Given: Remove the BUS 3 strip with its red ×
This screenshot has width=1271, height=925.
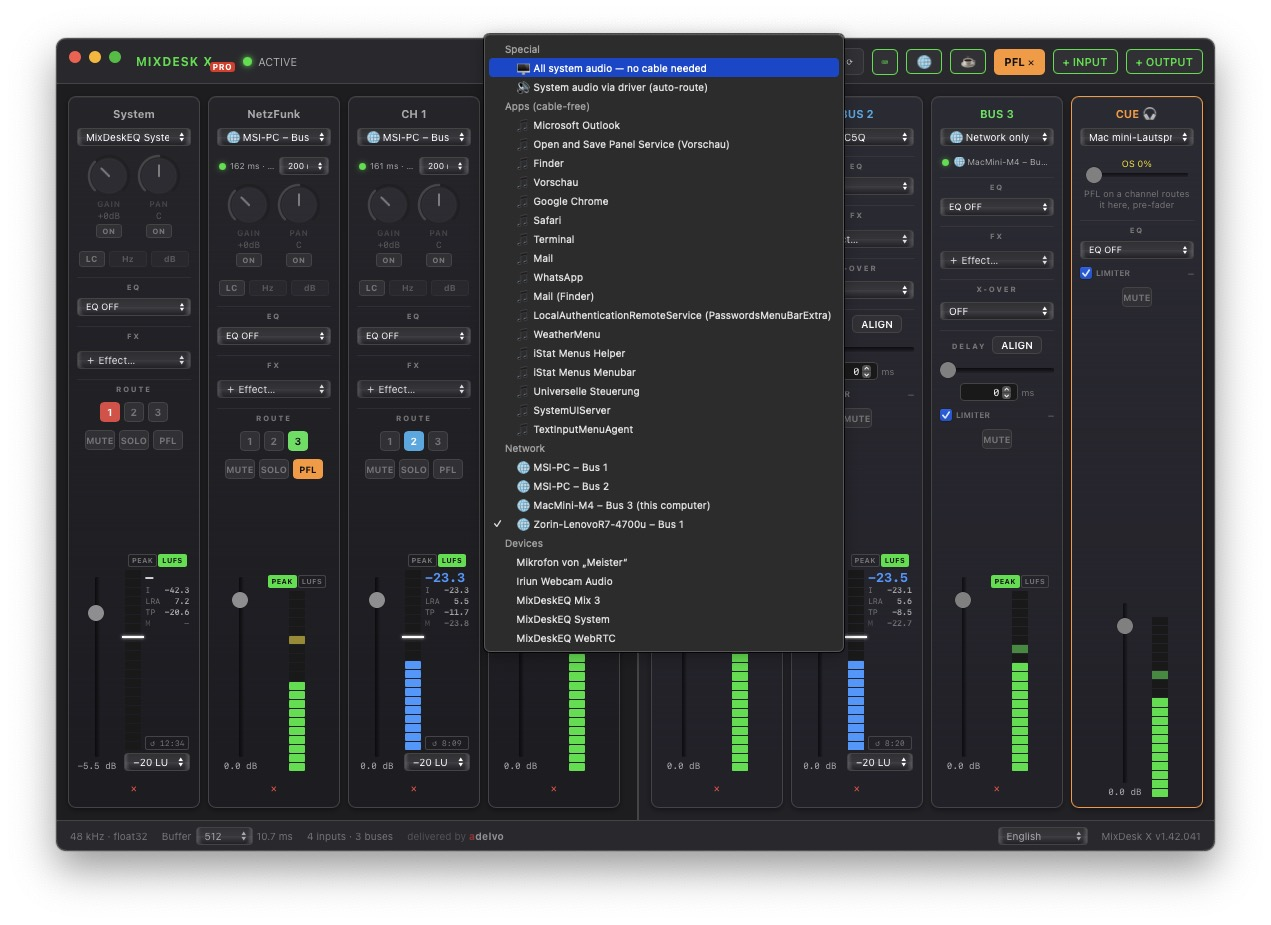Looking at the screenshot, I should pos(996,789).
